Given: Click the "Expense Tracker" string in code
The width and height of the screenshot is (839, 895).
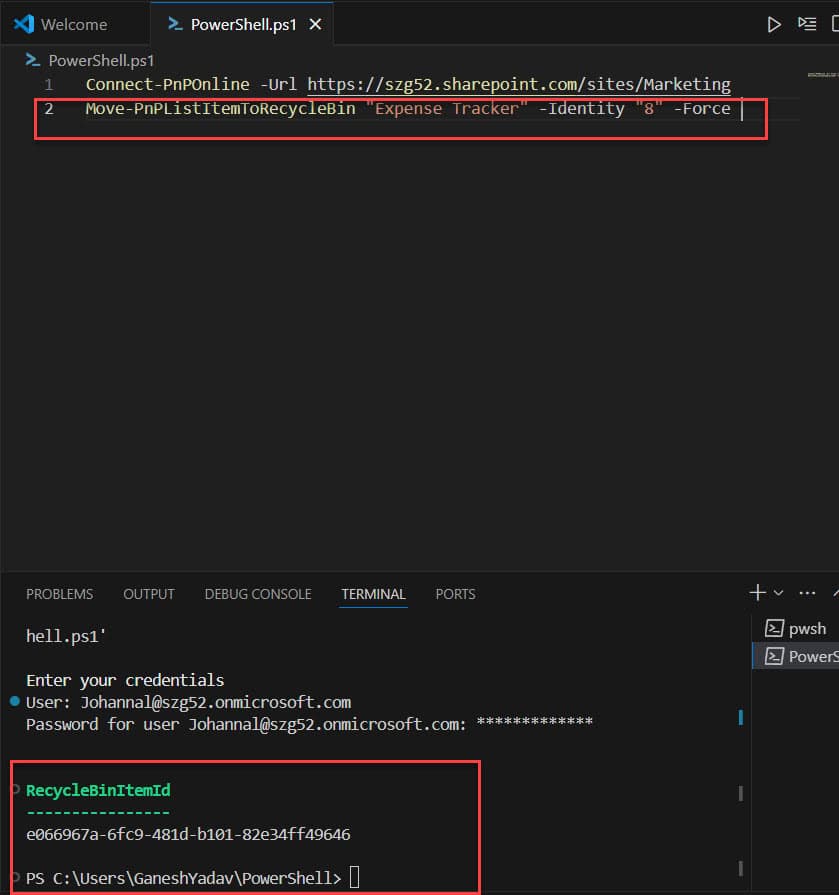Looking at the screenshot, I should point(446,108).
